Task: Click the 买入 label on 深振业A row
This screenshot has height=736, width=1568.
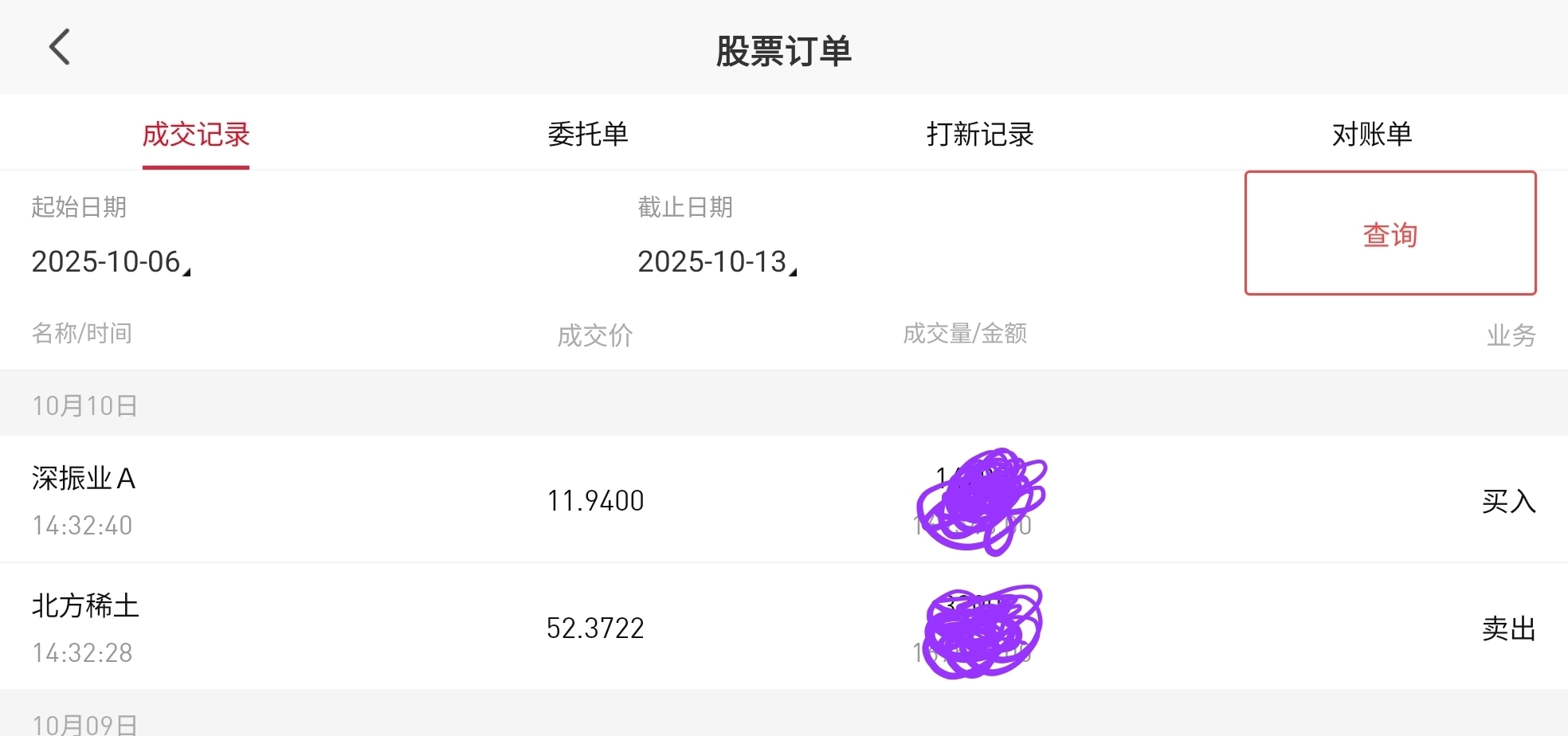Action: [1508, 501]
